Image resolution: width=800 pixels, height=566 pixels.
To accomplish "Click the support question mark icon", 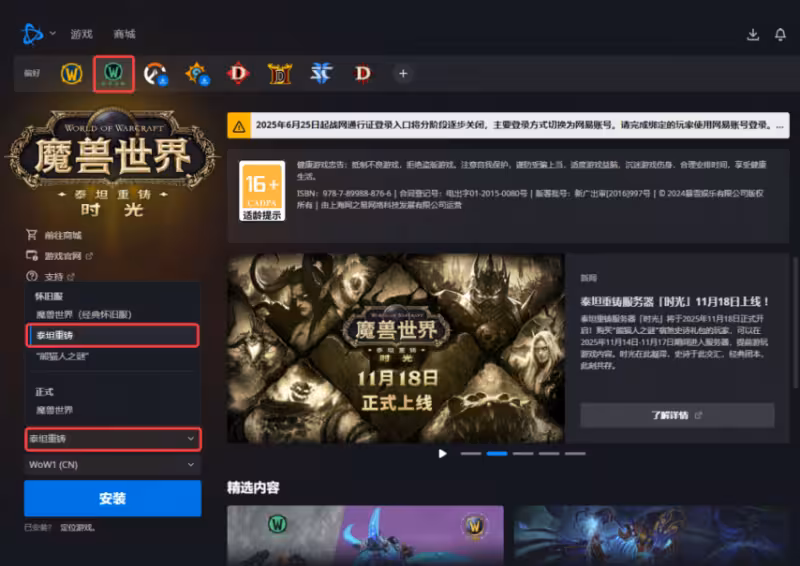I will [x=32, y=276].
